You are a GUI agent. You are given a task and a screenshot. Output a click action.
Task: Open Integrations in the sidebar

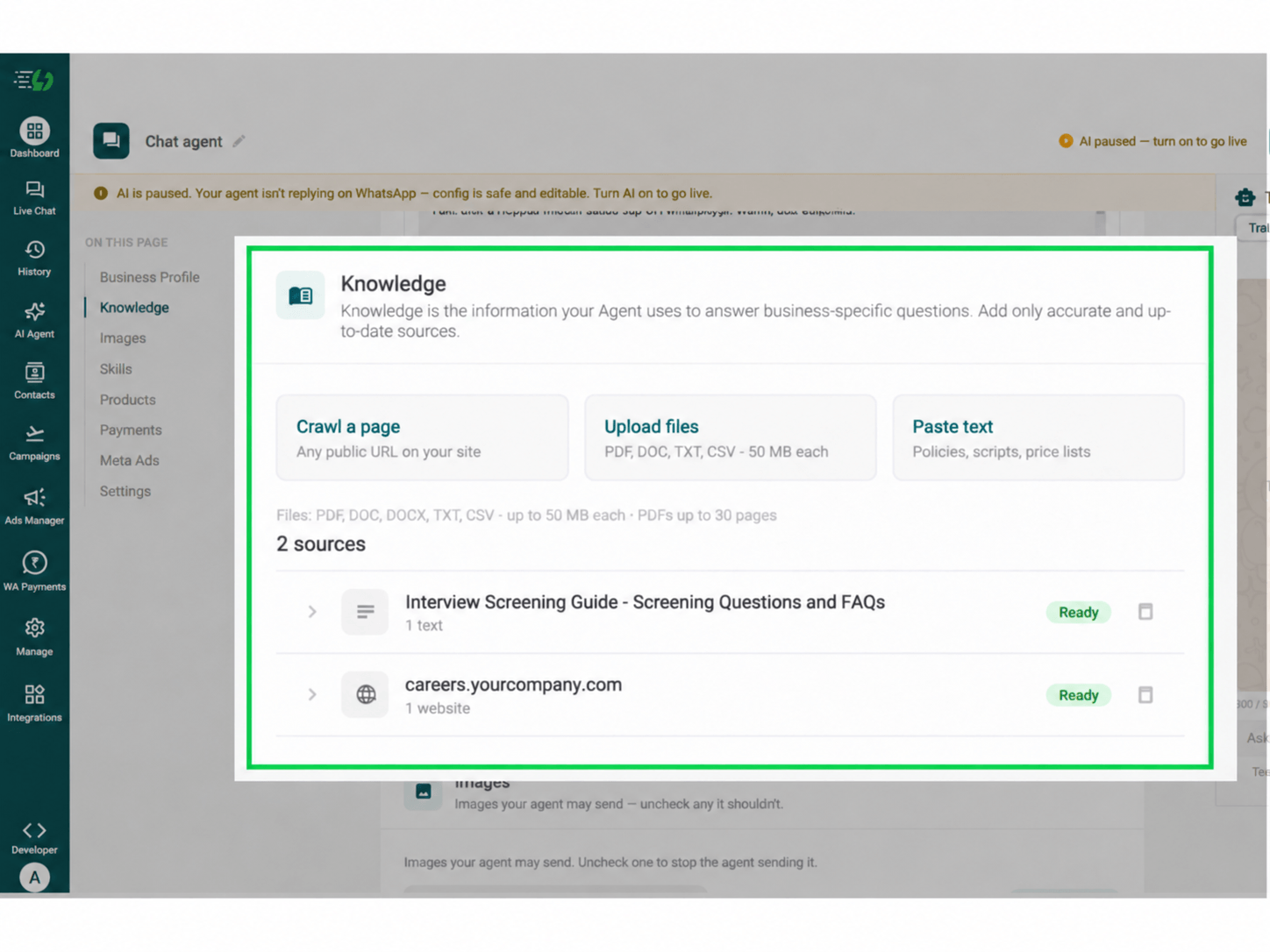34,703
